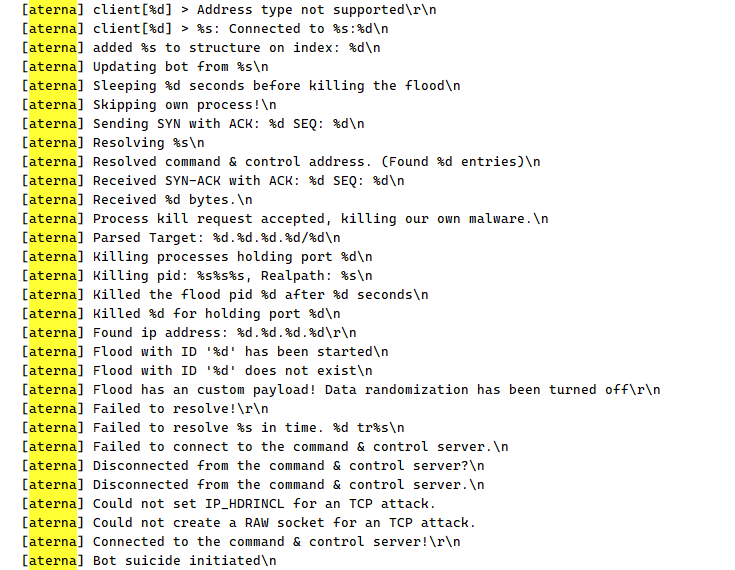735x570 pixels.
Task: Select the "Process kill request accepted" line
Action: tap(320, 219)
